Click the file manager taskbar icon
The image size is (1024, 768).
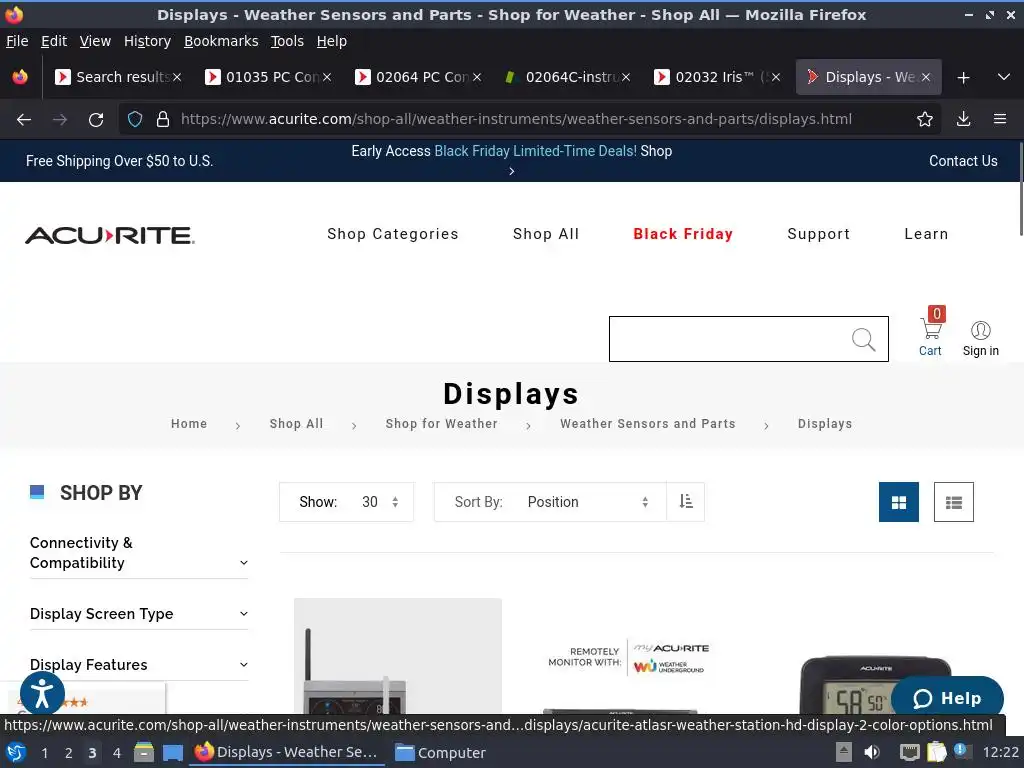144,752
